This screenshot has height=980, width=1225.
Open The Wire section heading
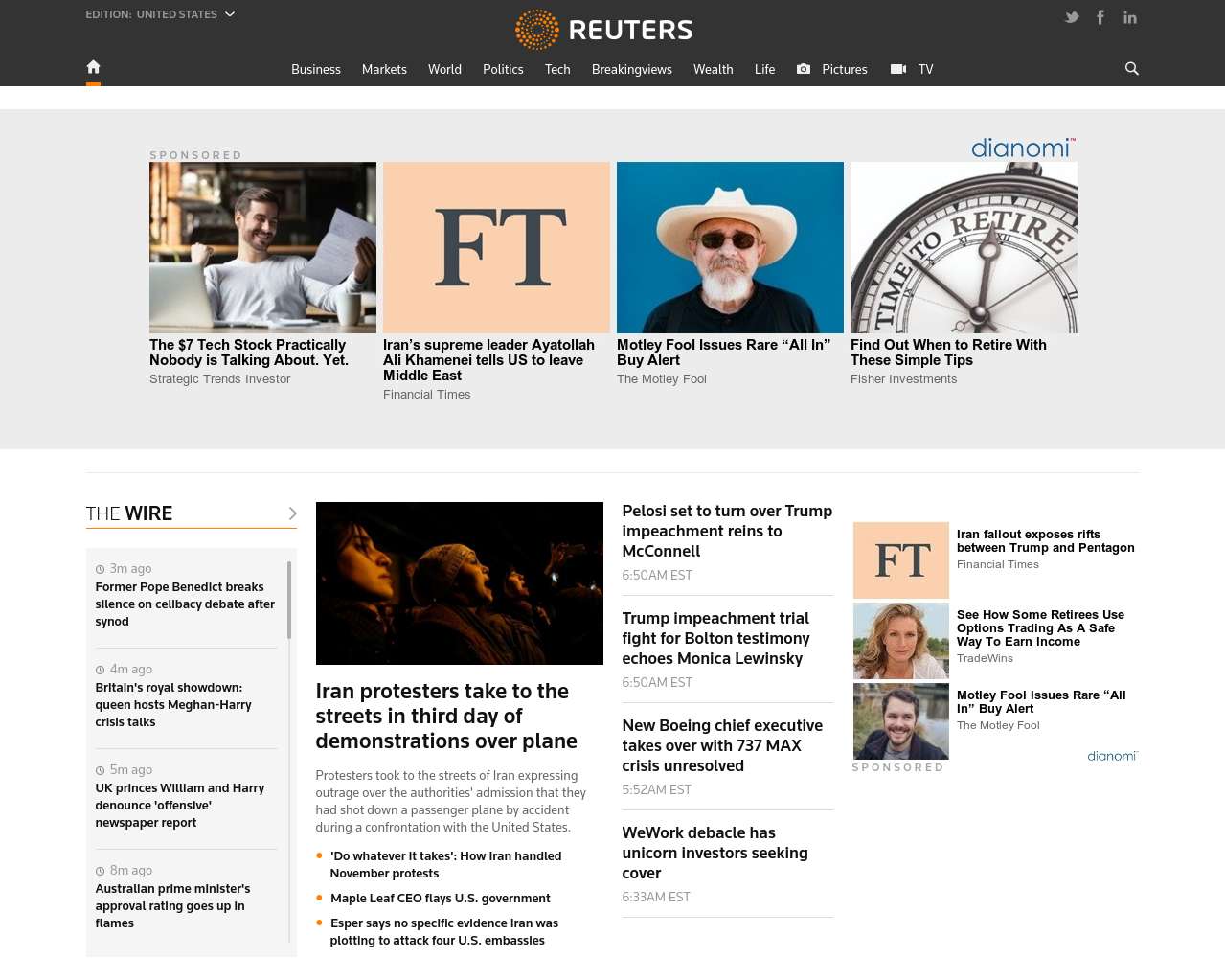(x=129, y=513)
